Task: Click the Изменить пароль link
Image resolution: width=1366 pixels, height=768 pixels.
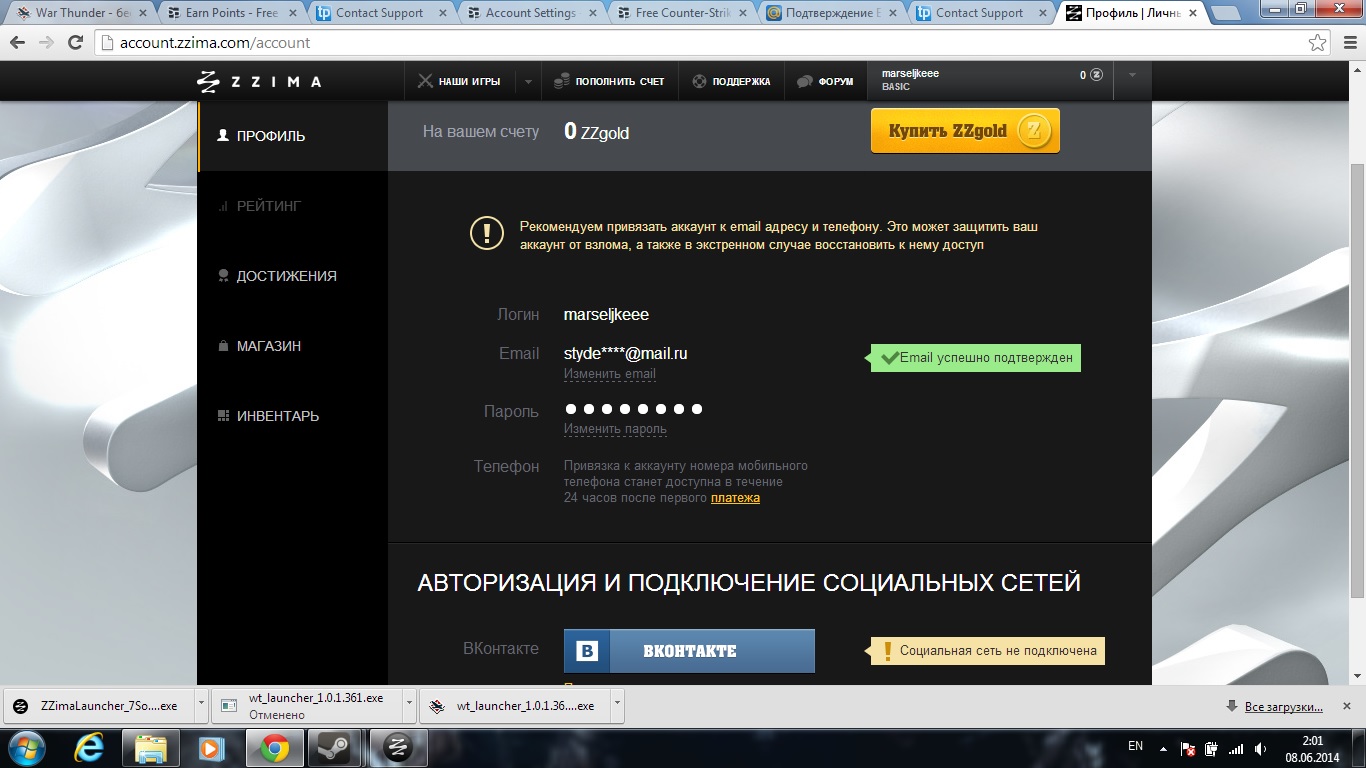Action: [x=615, y=429]
